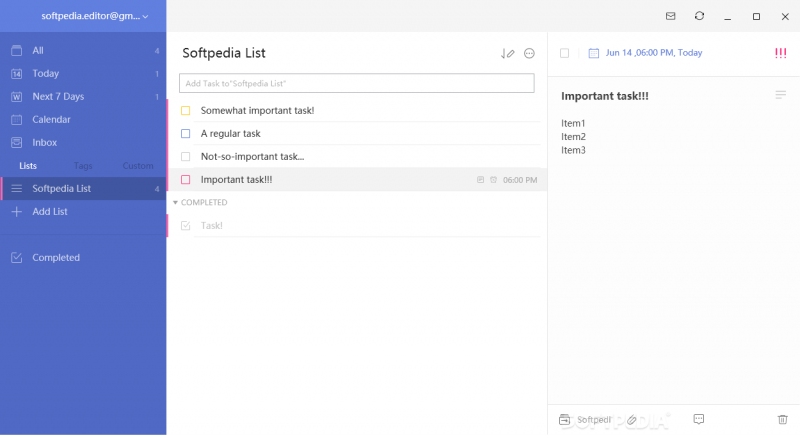Go to the Calendar view

pyautogui.click(x=83, y=119)
